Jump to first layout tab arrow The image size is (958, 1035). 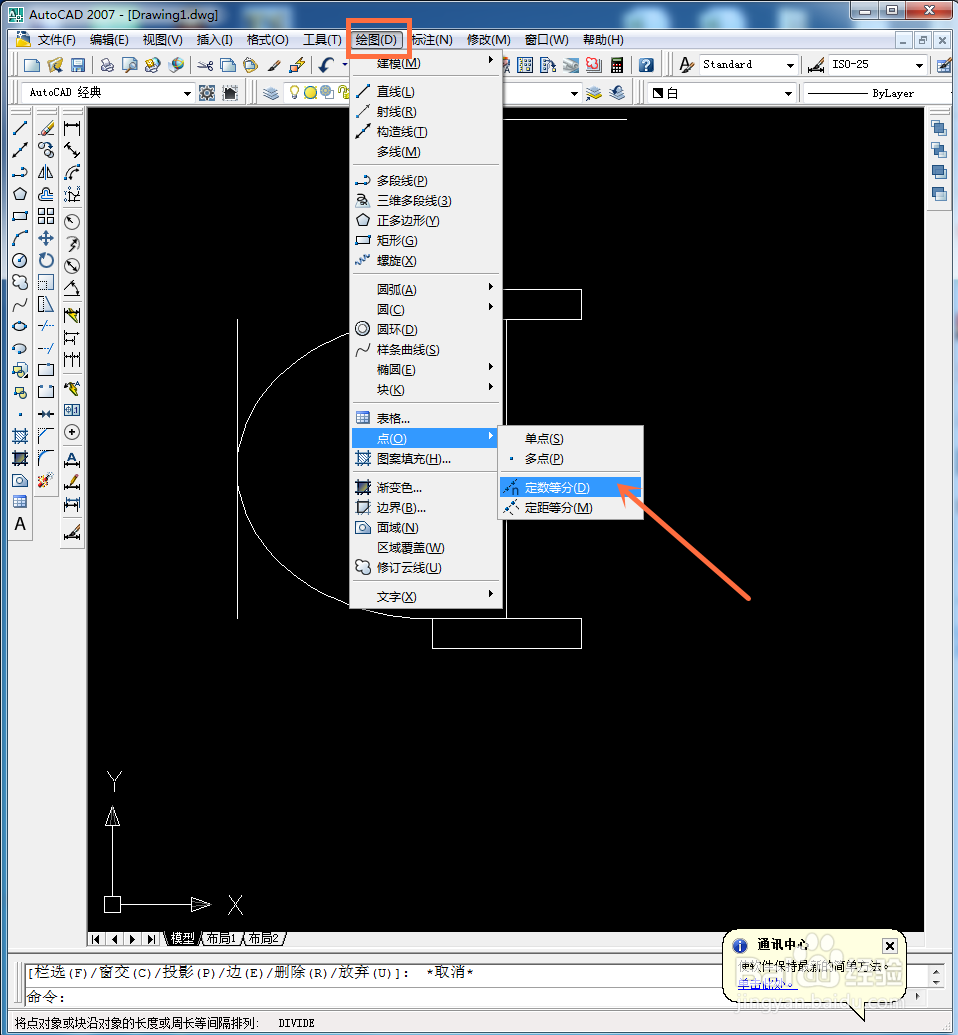[96, 939]
